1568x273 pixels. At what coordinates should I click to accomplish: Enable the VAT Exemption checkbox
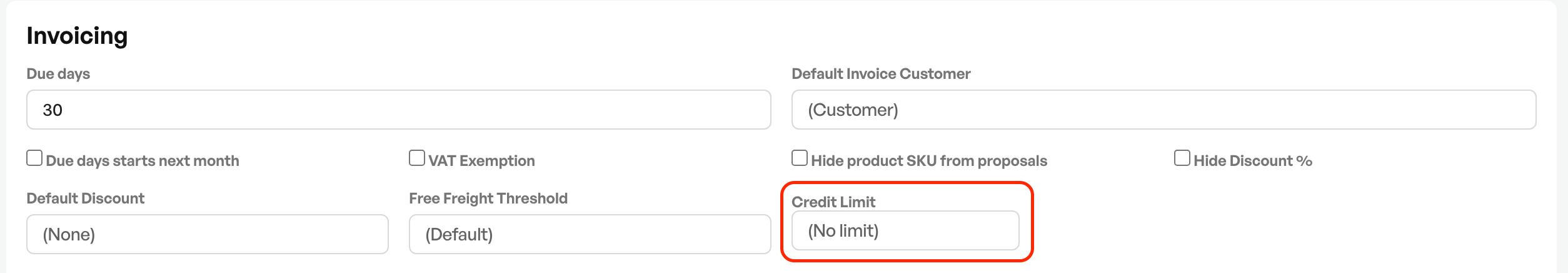(417, 158)
